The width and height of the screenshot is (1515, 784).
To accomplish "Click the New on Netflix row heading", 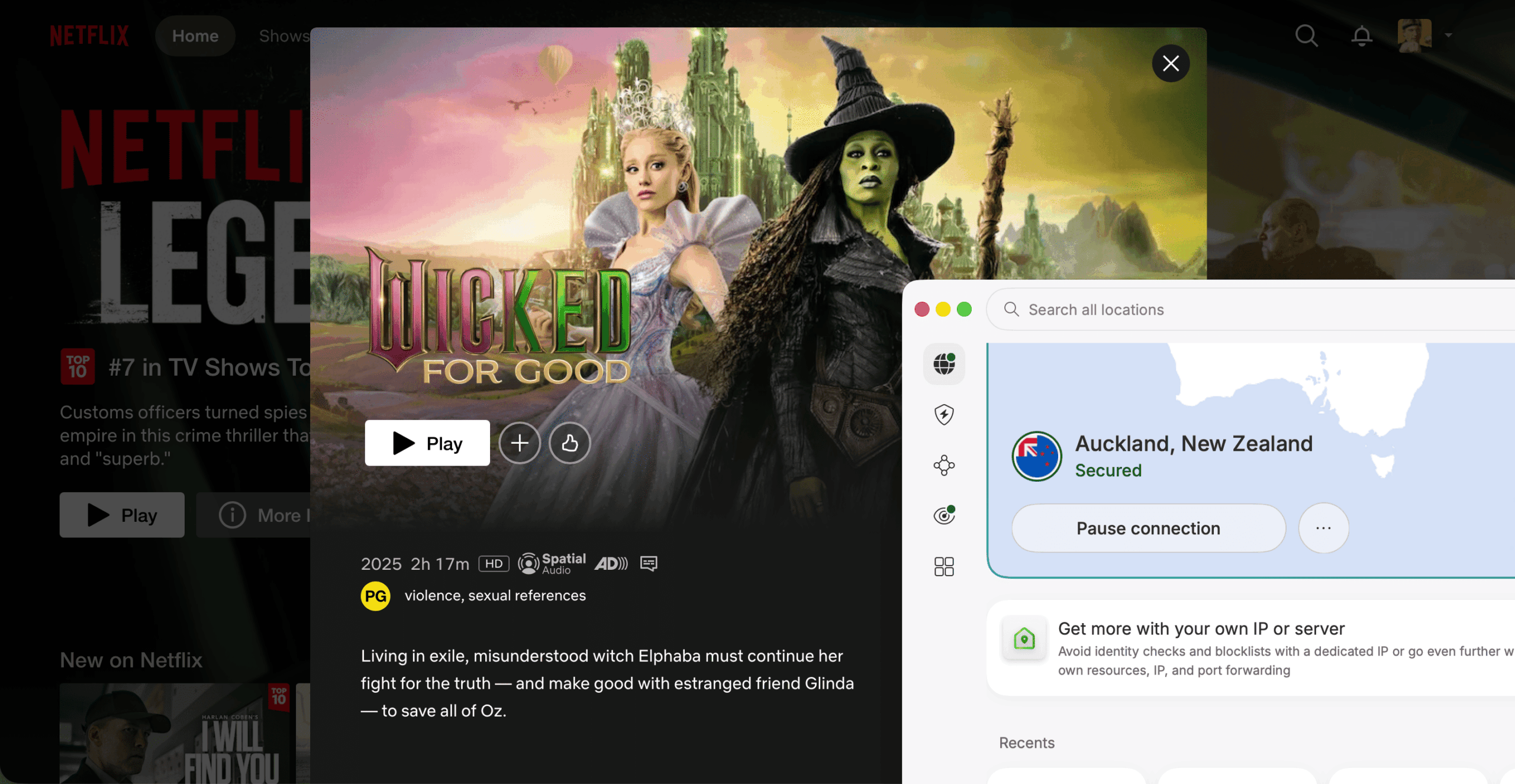I will (x=131, y=660).
